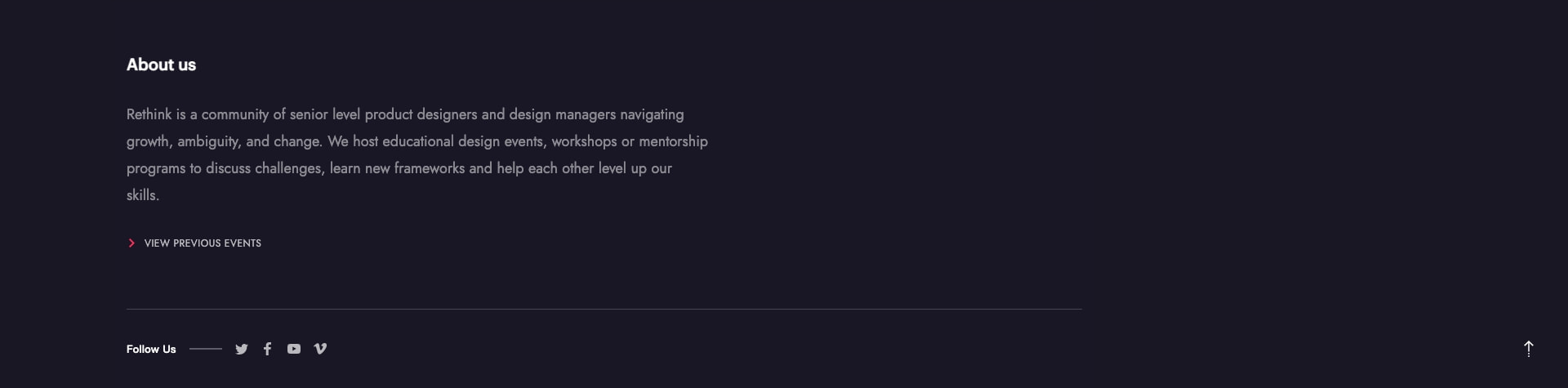
Task: Click the Follow Us label
Action: [x=151, y=349]
